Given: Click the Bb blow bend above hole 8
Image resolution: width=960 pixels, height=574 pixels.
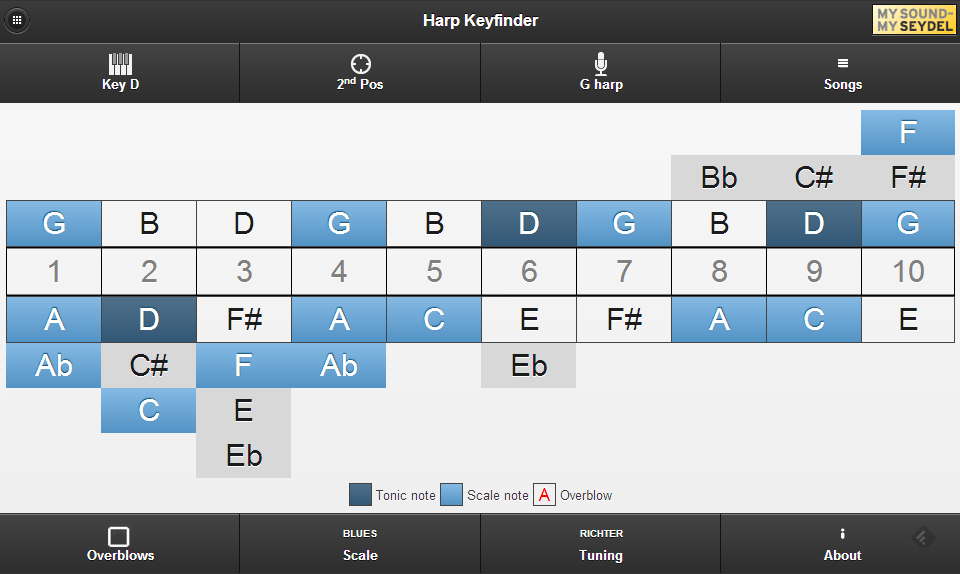Looking at the screenshot, I should 719,178.
